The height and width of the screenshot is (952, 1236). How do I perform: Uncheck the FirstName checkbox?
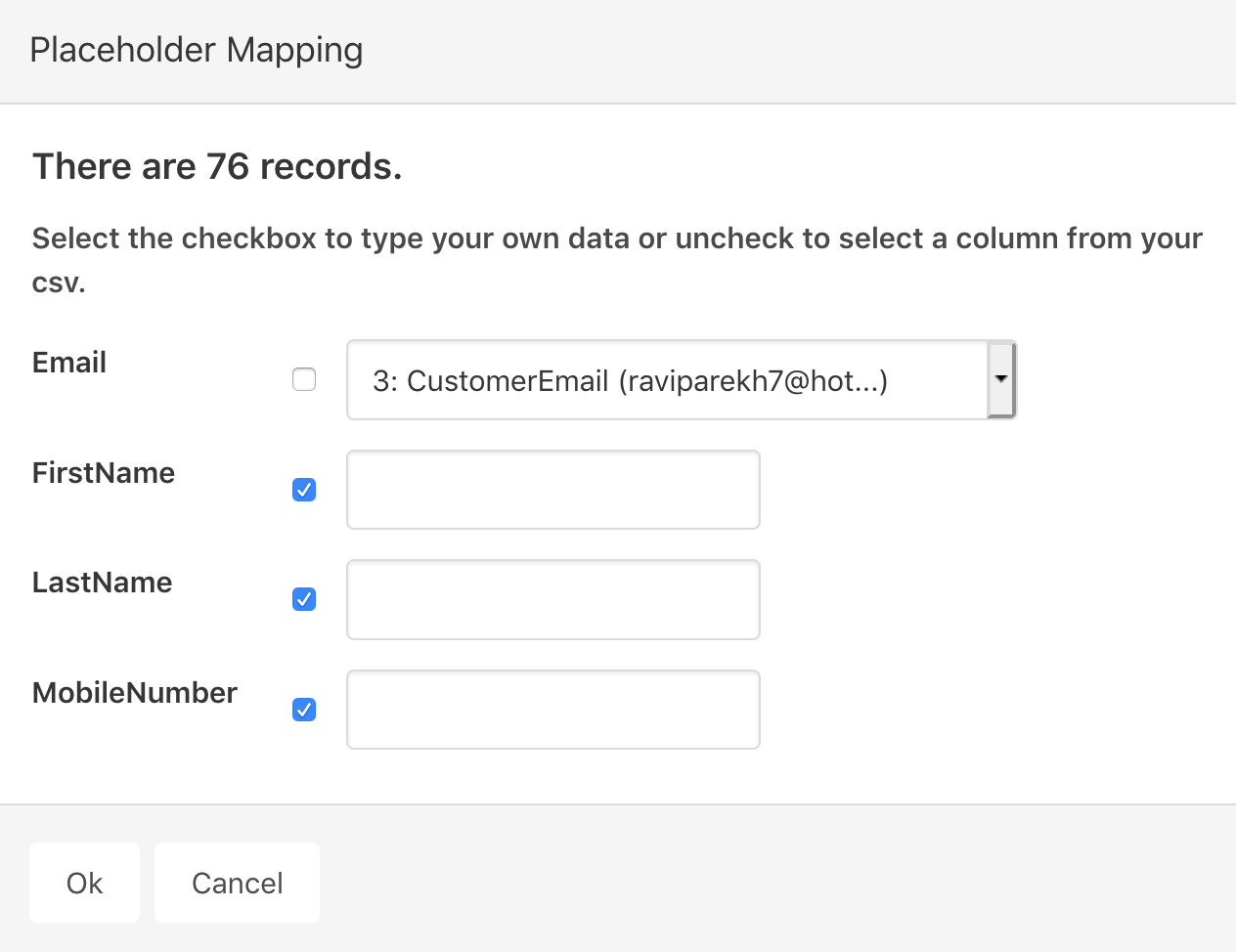304,490
